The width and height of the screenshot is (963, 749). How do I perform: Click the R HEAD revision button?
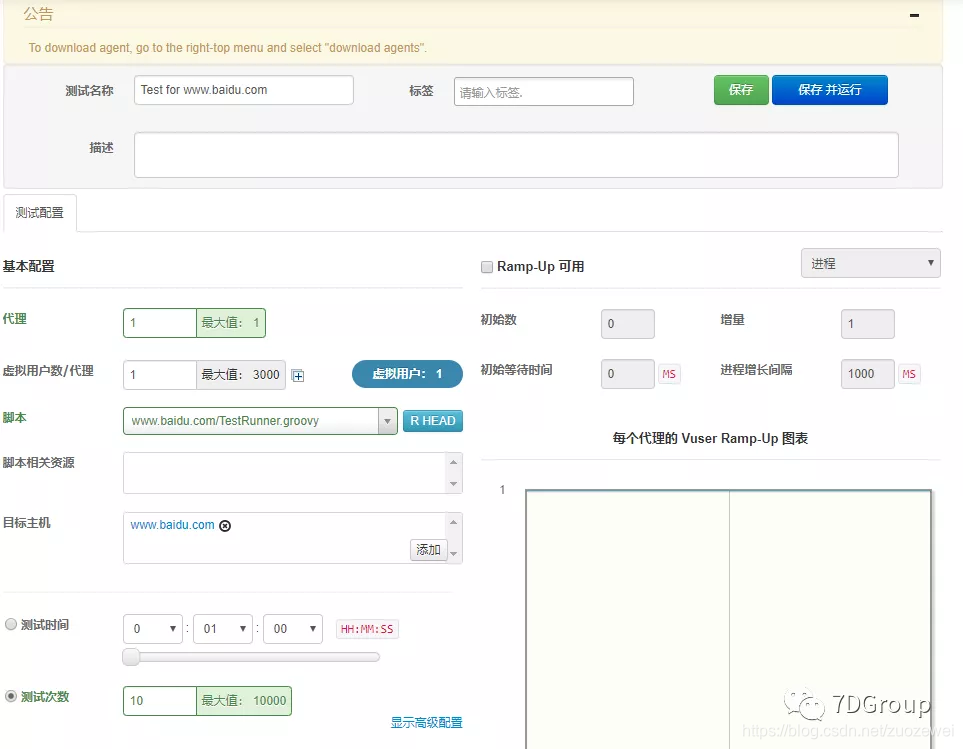pos(433,421)
